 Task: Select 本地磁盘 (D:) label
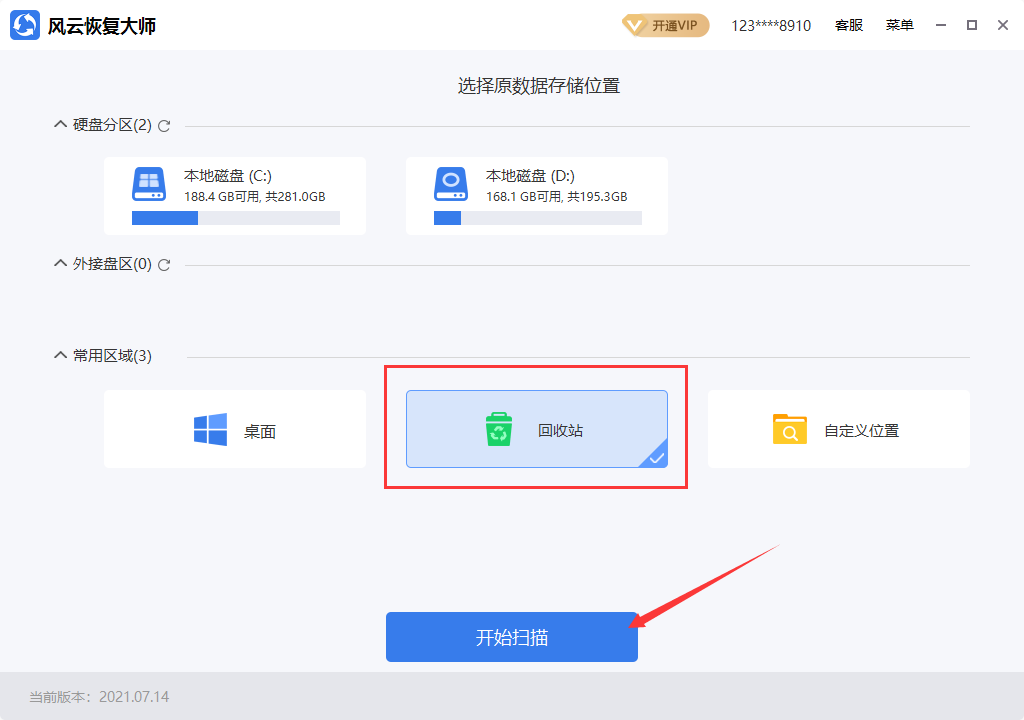[530, 176]
